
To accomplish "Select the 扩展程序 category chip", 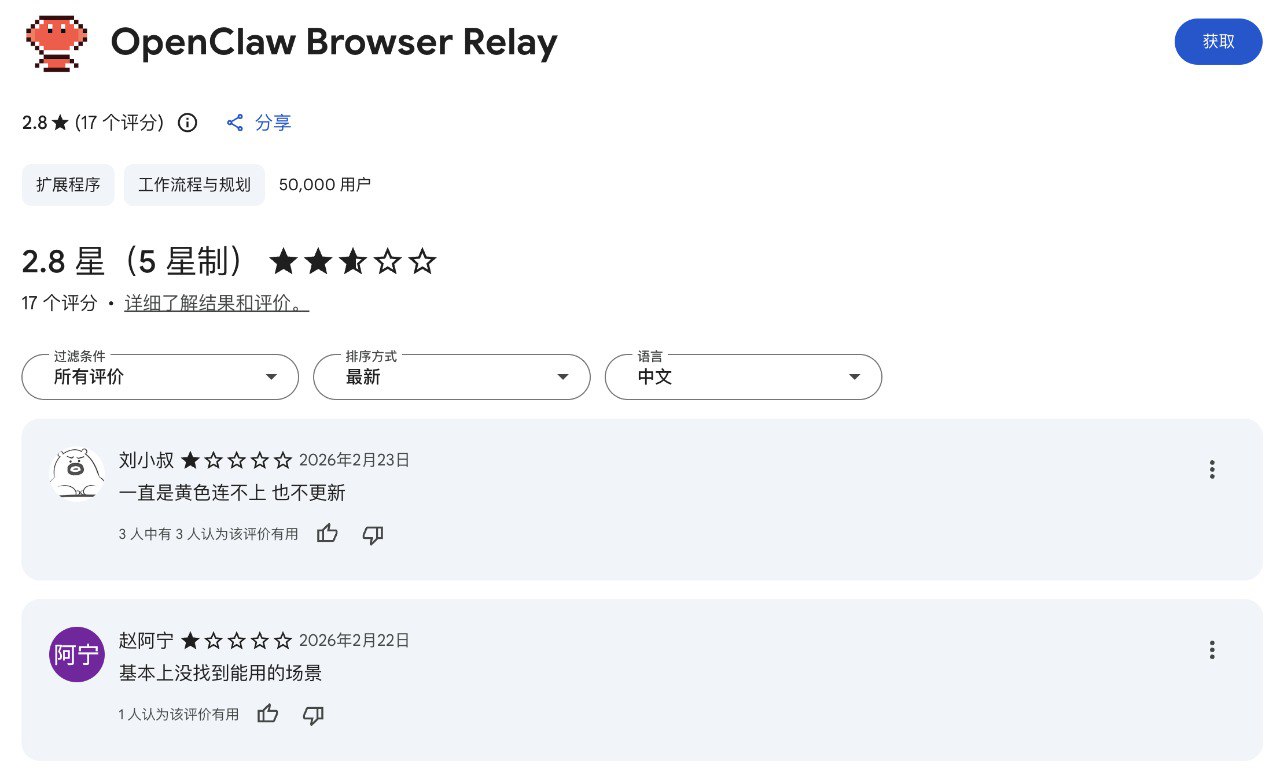I will coord(68,185).
